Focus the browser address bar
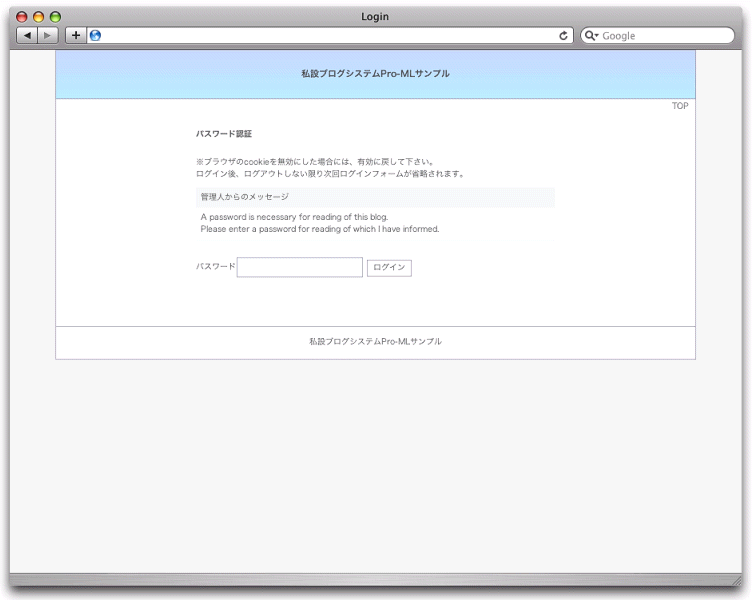752x600 pixels. 330,35
